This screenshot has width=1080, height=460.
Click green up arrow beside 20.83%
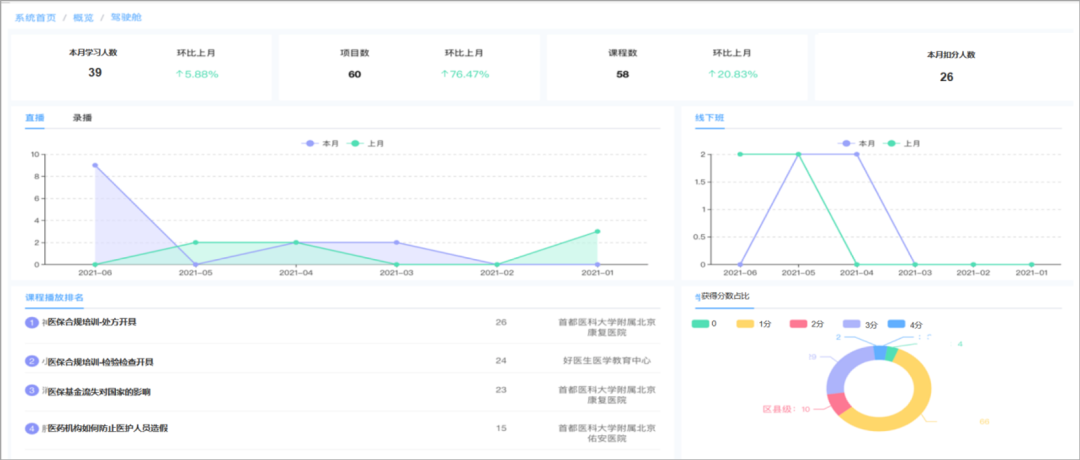[x=712, y=74]
